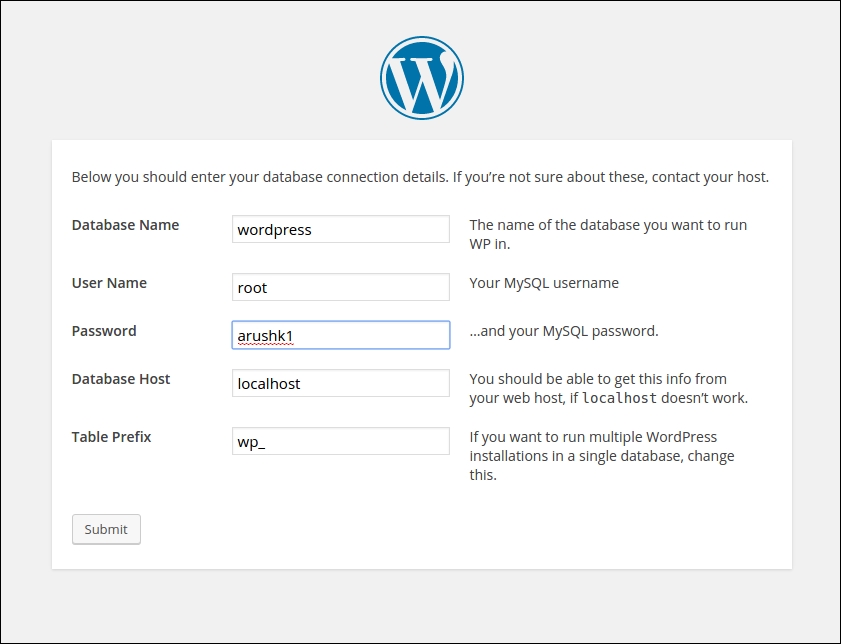841x644 pixels.
Task: Focus the Database Name input field
Action: point(341,229)
